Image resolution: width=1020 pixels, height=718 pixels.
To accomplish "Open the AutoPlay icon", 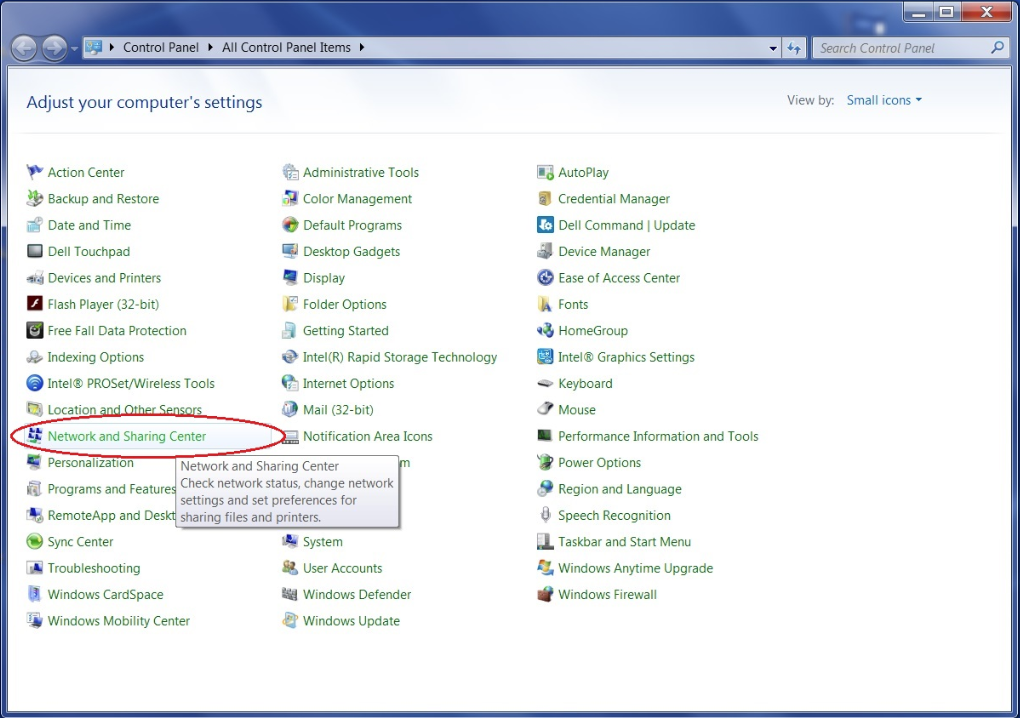I will (x=545, y=172).
